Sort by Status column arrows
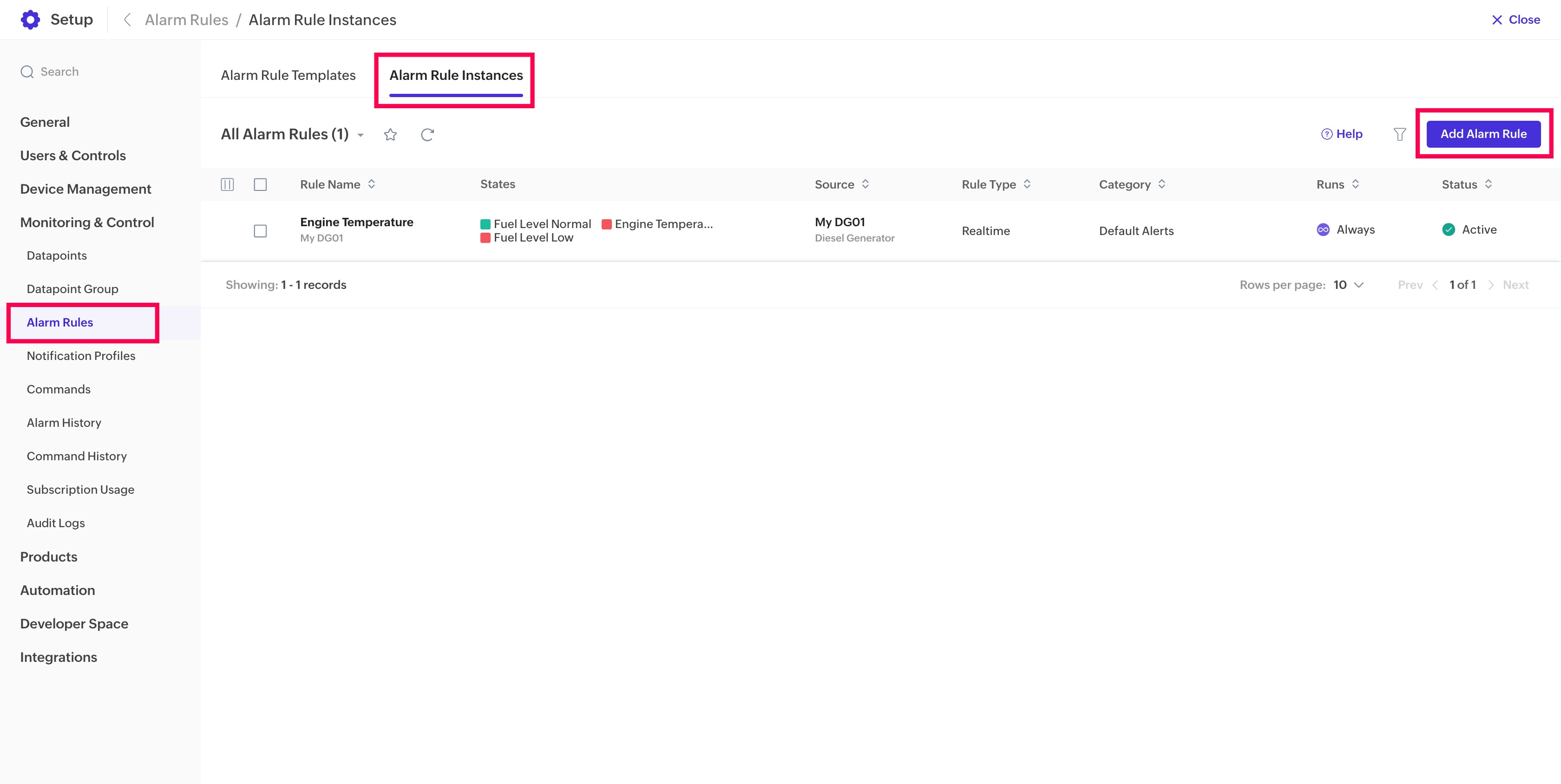This screenshot has width=1561, height=784. (x=1488, y=184)
